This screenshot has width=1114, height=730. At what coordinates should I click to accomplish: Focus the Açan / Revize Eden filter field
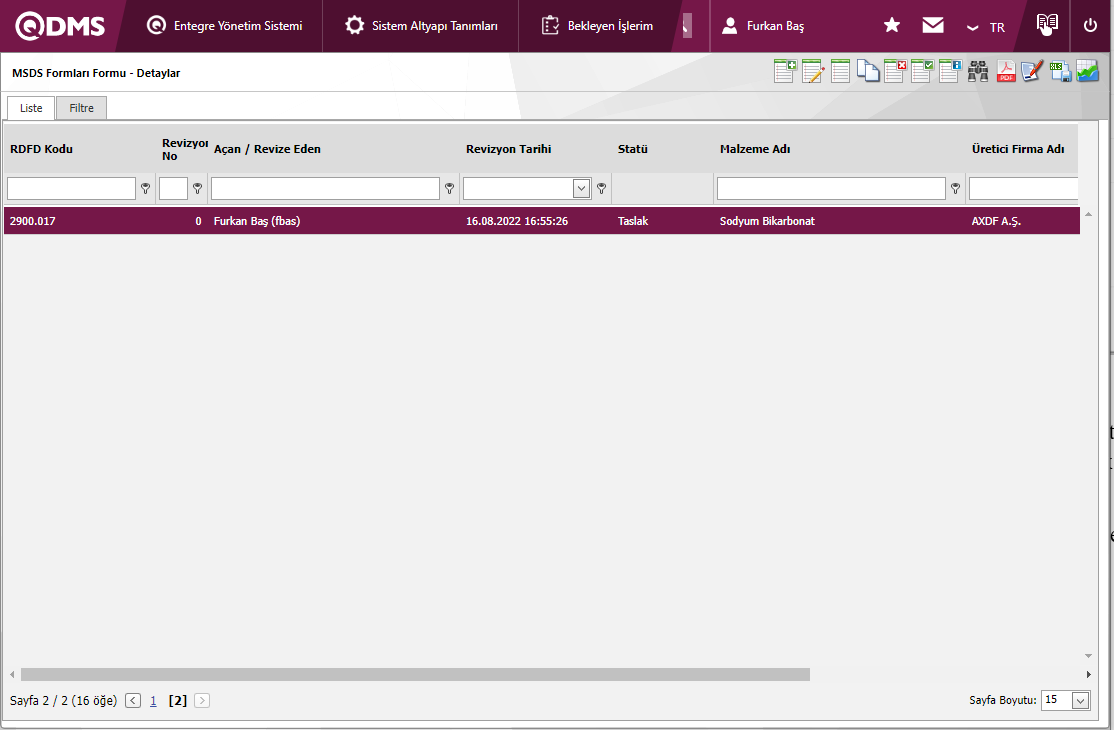pos(325,188)
